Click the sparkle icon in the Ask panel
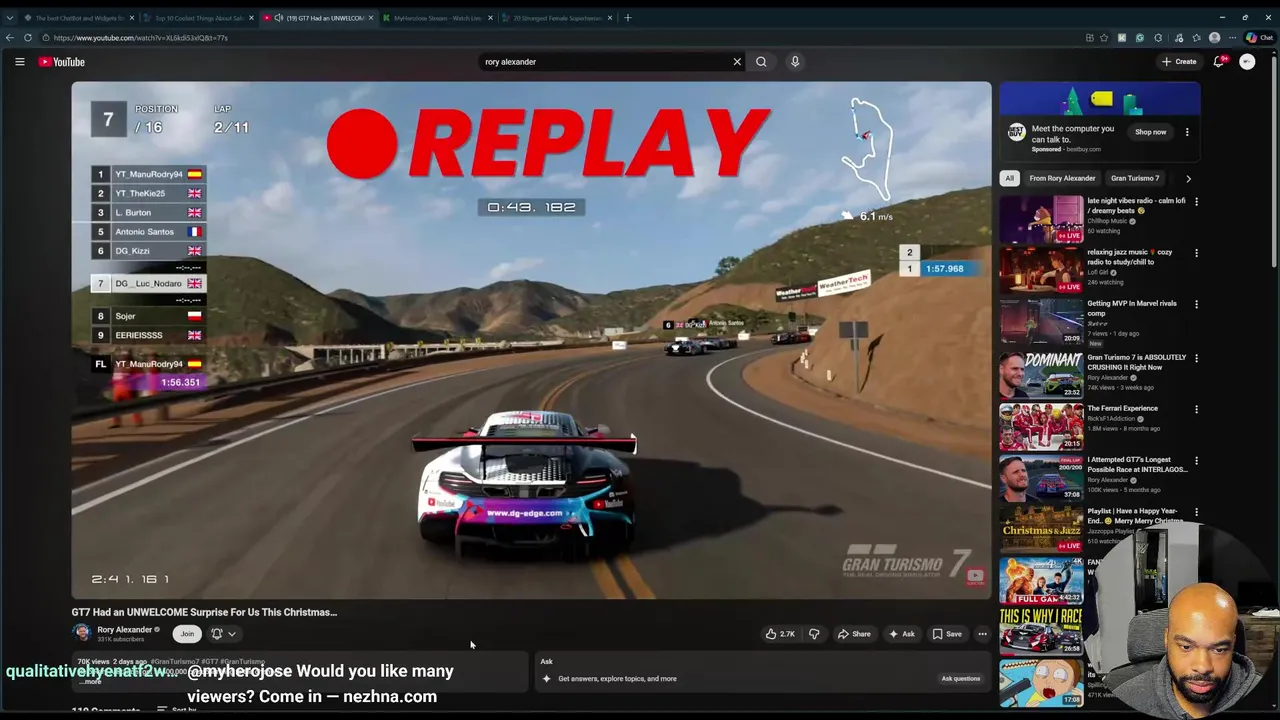The image size is (1280, 720). point(546,679)
